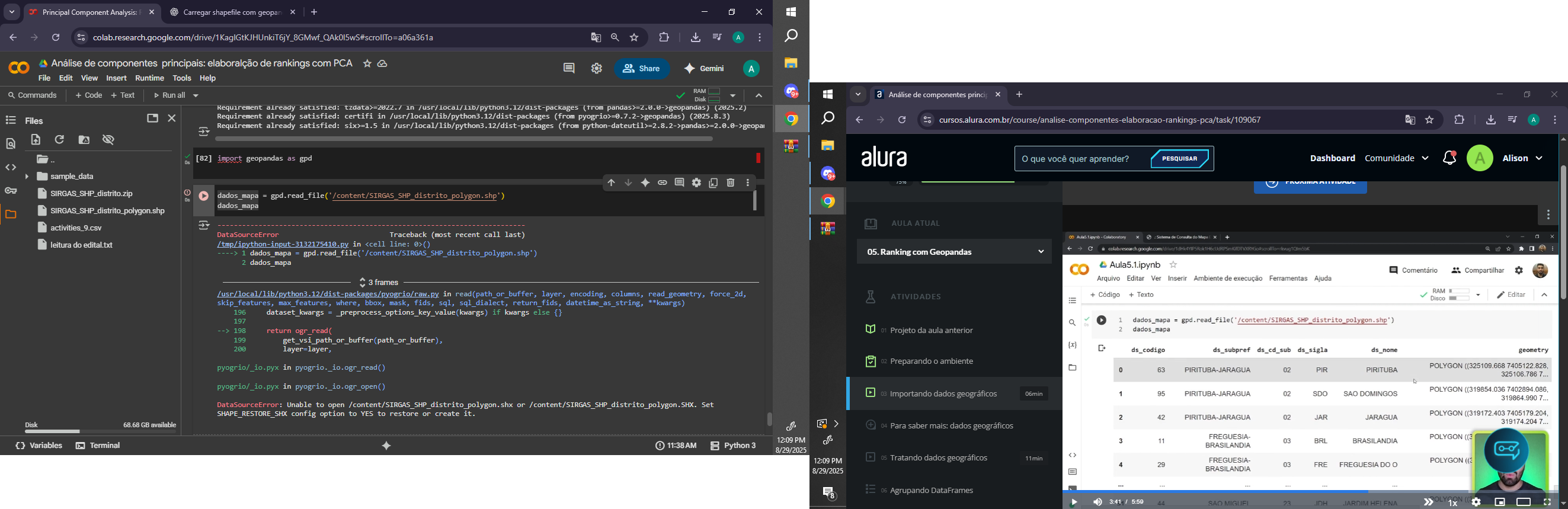Add a comment to the selected cell

click(x=679, y=183)
